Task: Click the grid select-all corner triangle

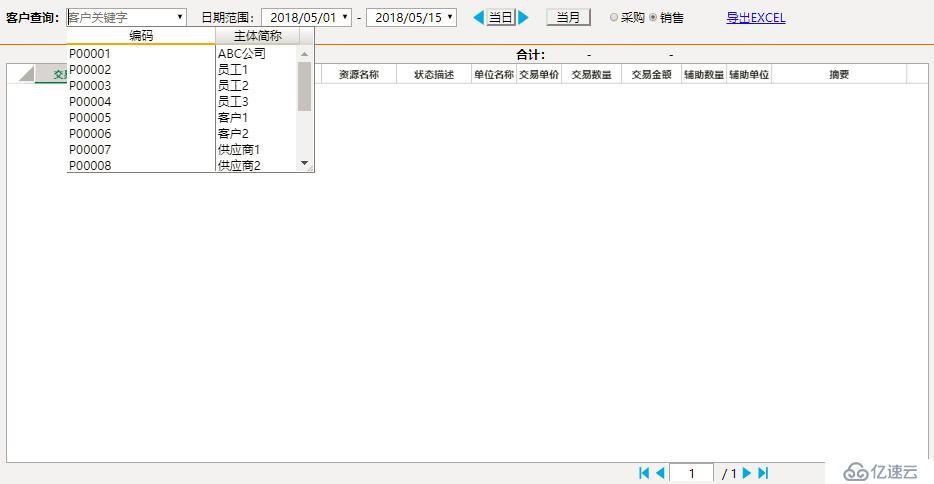Action: point(27,74)
